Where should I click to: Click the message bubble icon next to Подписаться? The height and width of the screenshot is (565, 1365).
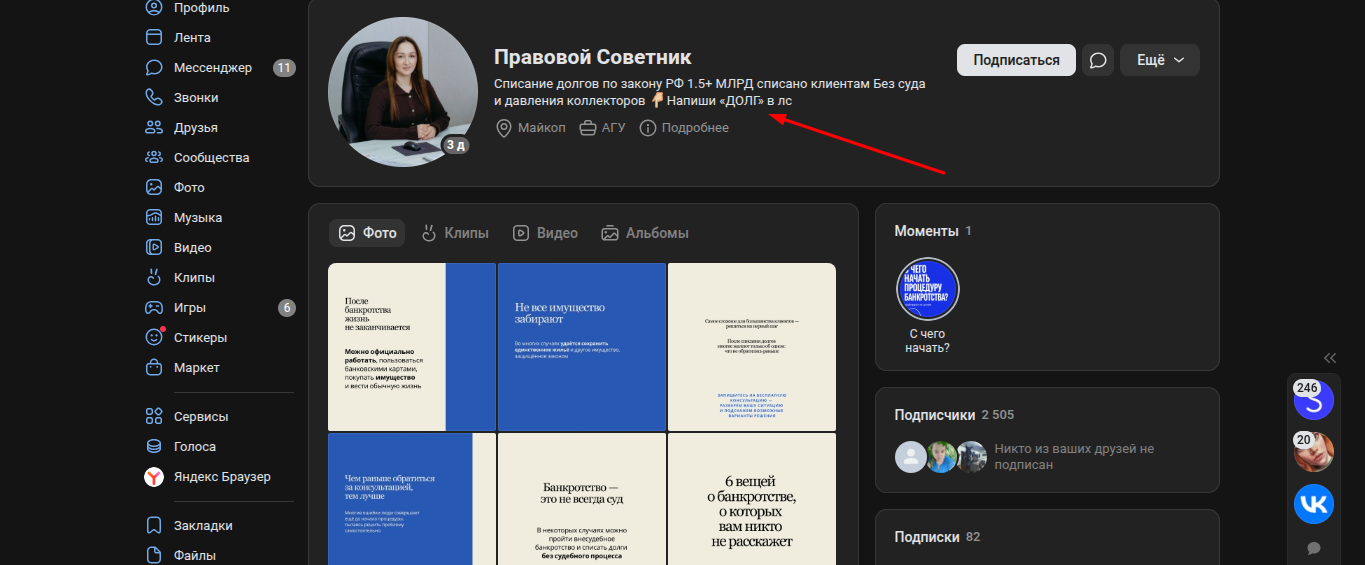pos(1098,60)
